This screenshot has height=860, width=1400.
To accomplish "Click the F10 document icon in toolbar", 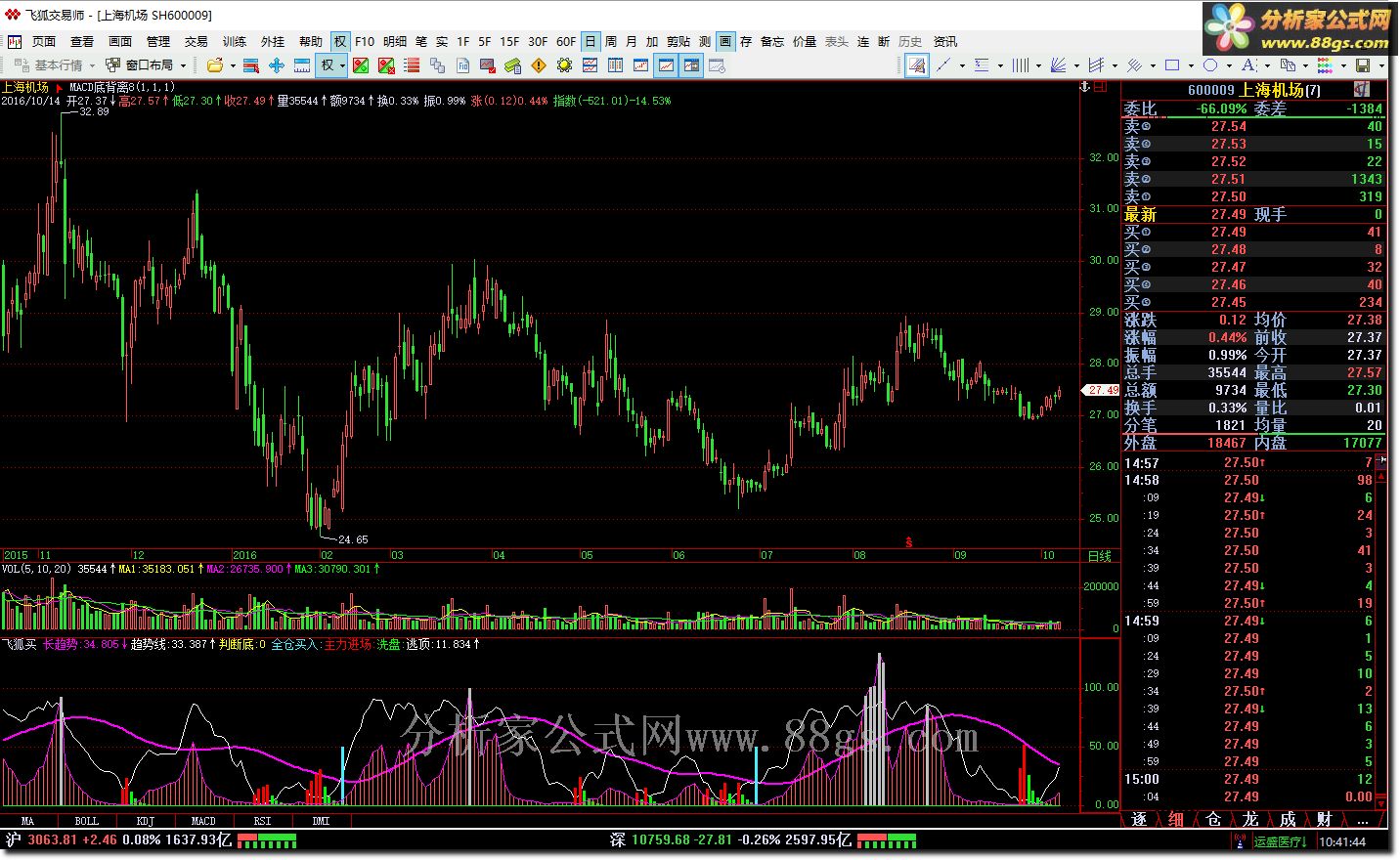I will point(462,65).
